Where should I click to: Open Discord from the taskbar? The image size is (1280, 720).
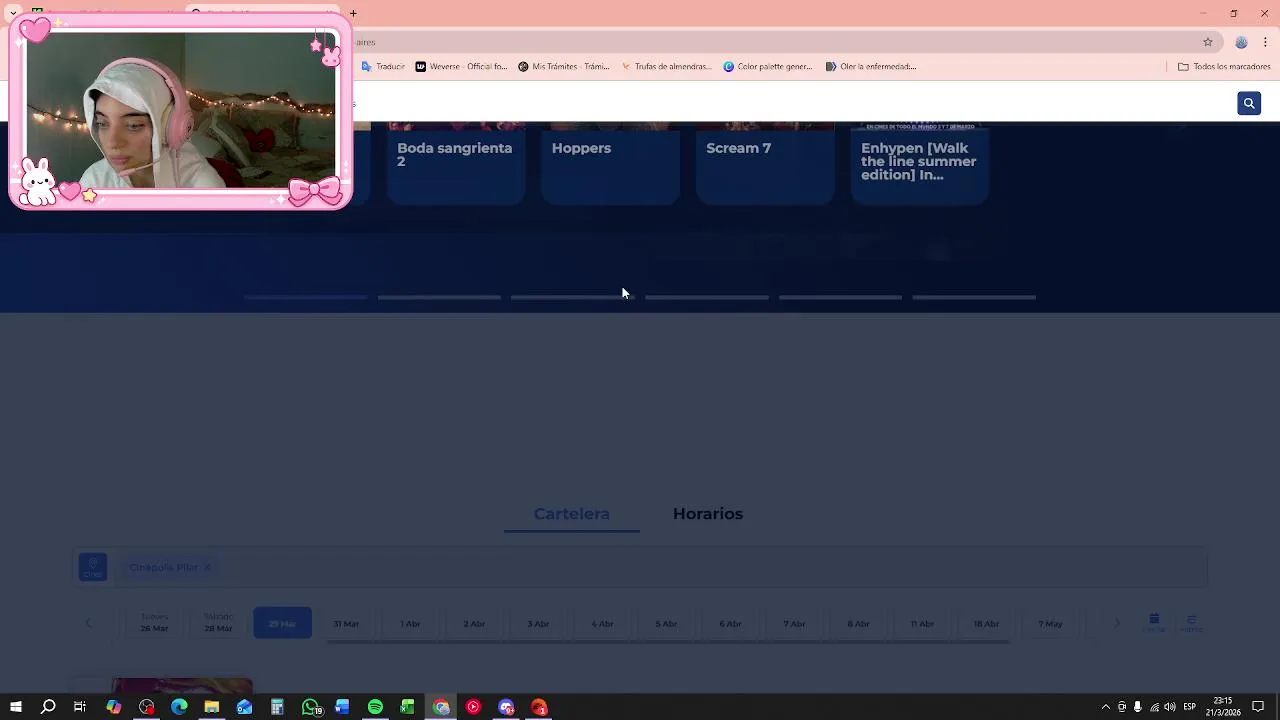(x=506, y=707)
